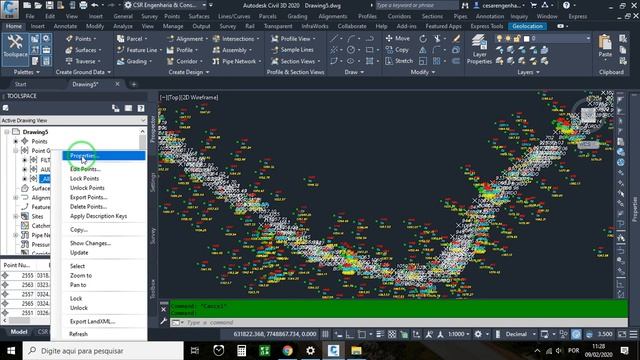This screenshot has width=640, height=360.
Task: Add a new drawing tab
Action: click(x=133, y=84)
